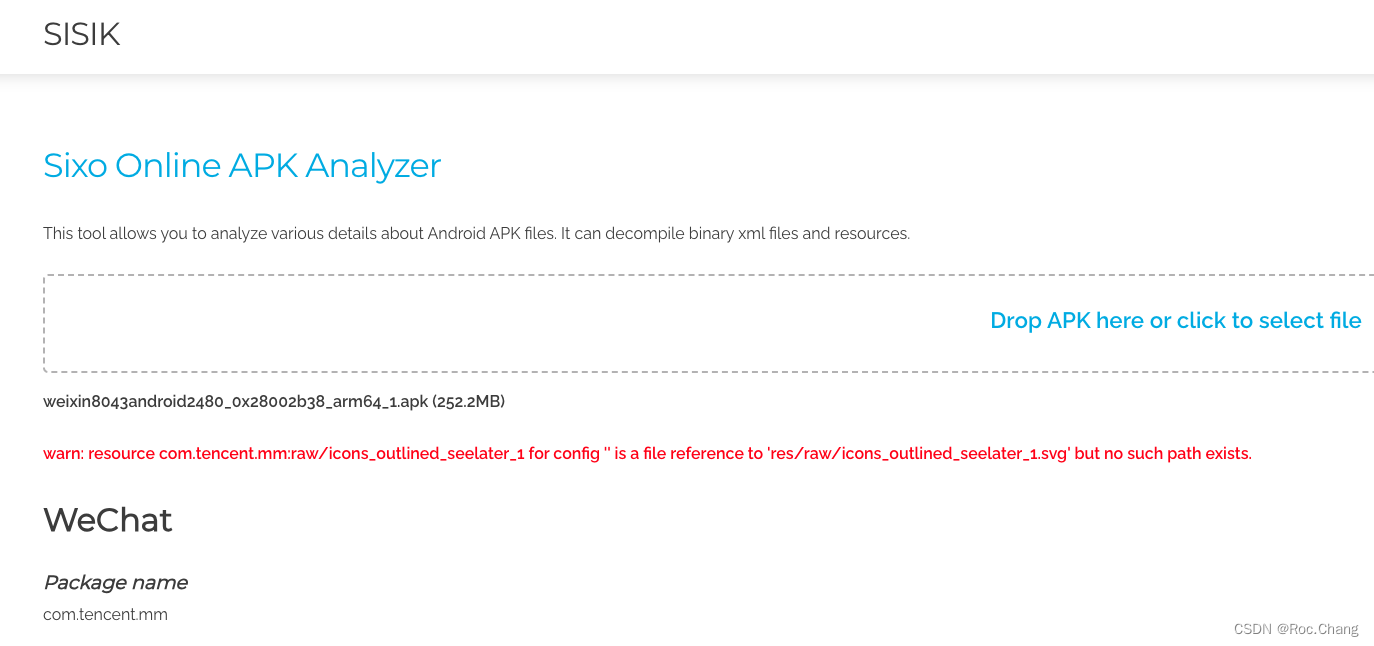The width and height of the screenshot is (1374, 646).
Task: Click the WeChat app name heading
Action: (x=108, y=520)
